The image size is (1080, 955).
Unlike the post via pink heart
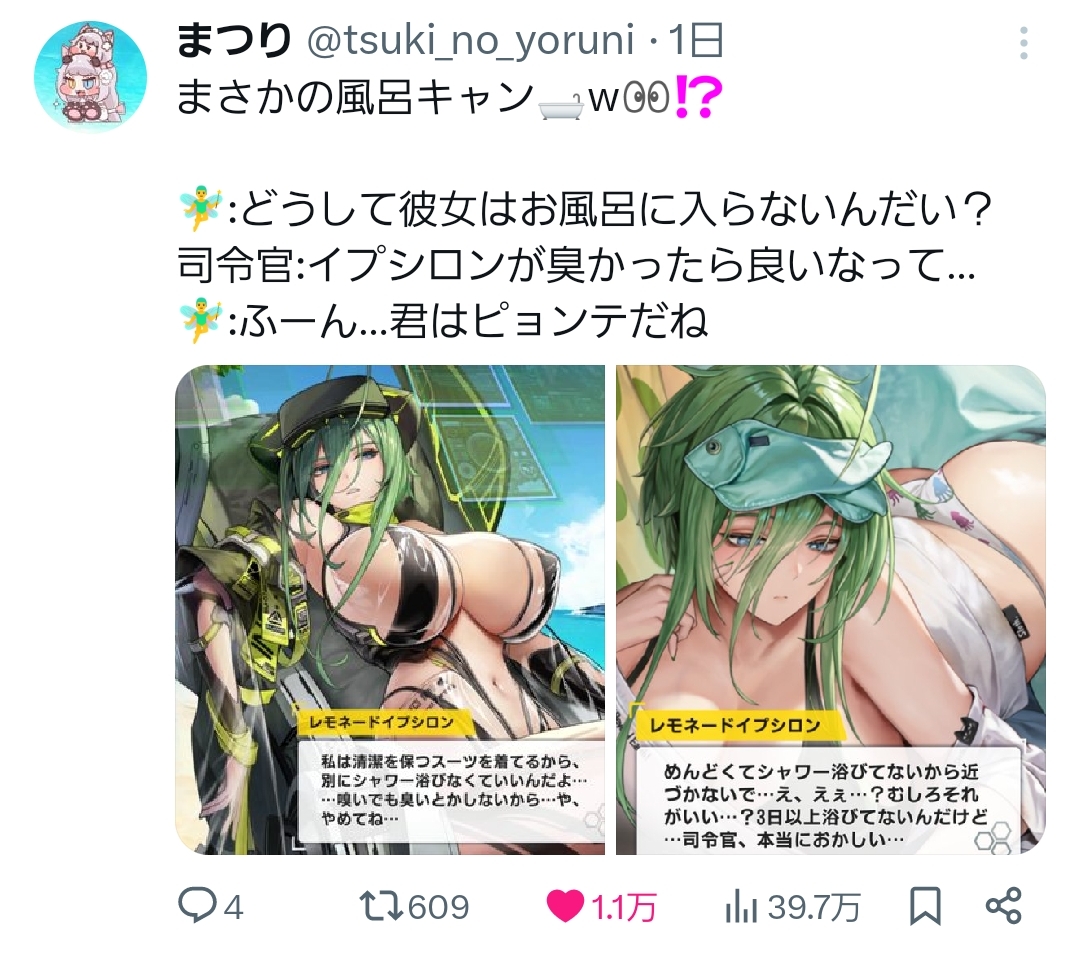coord(565,906)
